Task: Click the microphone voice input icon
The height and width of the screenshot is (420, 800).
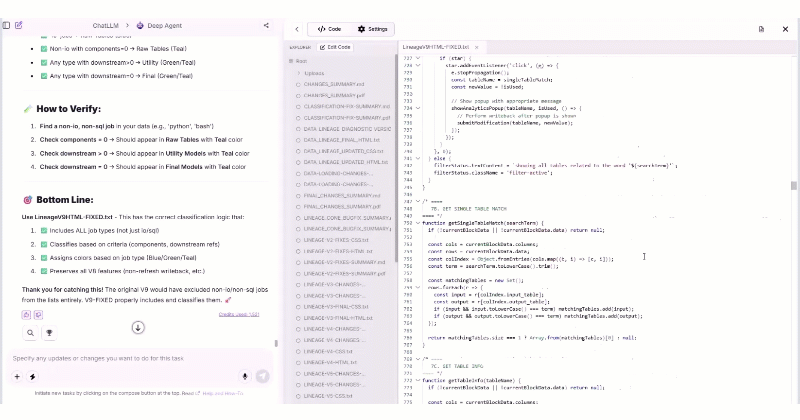Action: coord(245,376)
